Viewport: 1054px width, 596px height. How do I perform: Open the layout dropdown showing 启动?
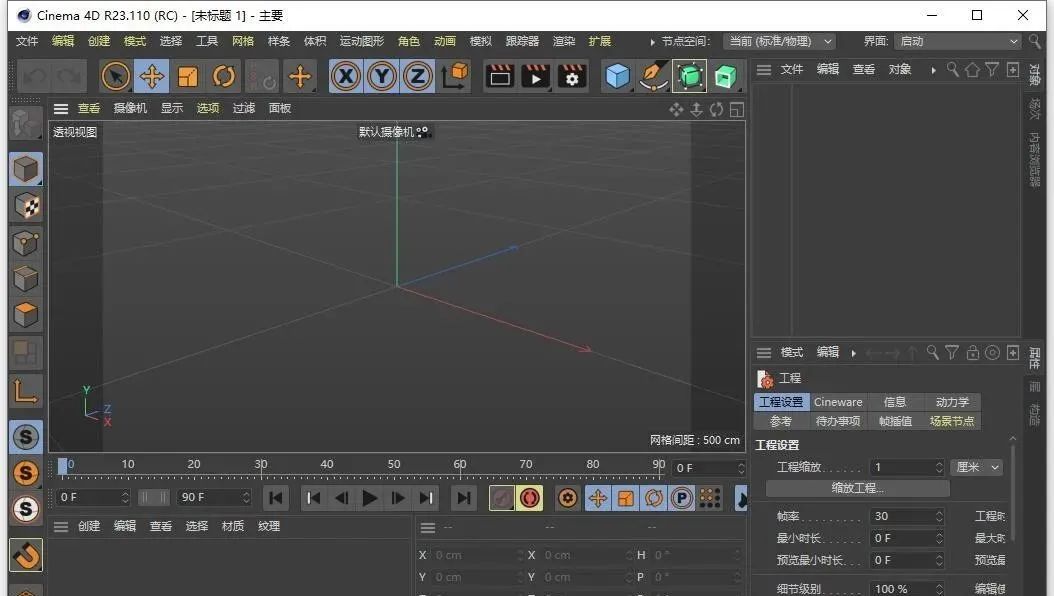958,42
